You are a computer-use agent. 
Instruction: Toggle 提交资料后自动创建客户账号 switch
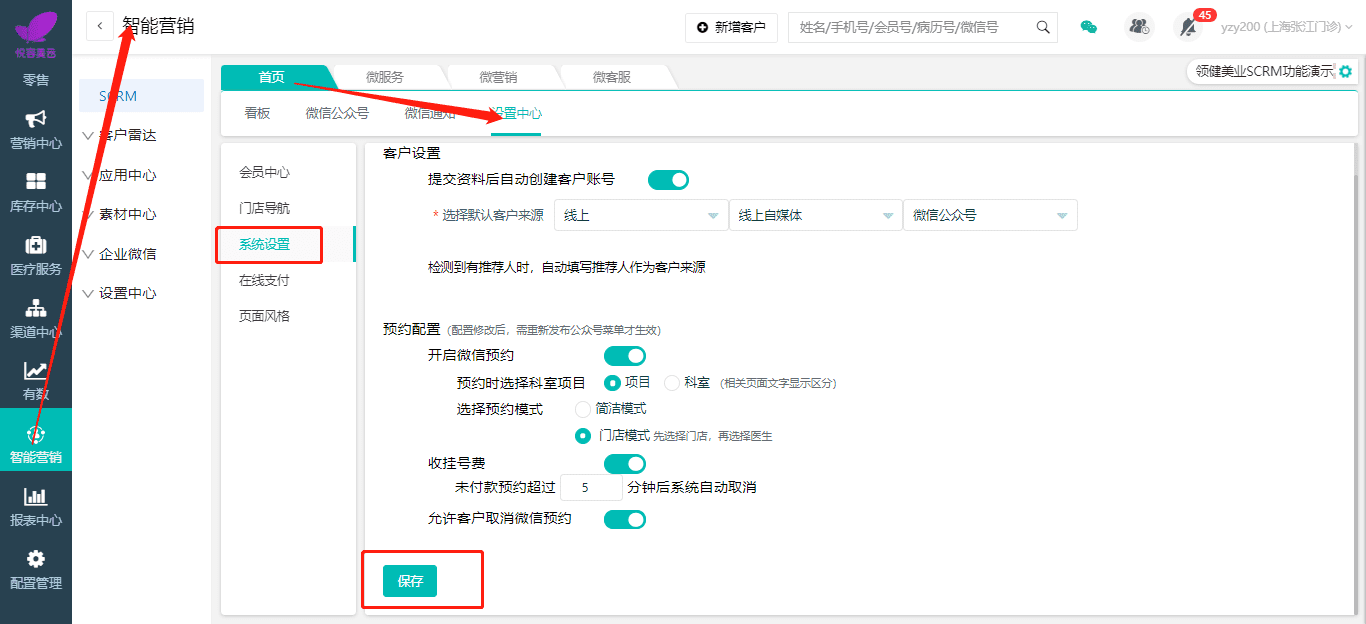tap(668, 180)
